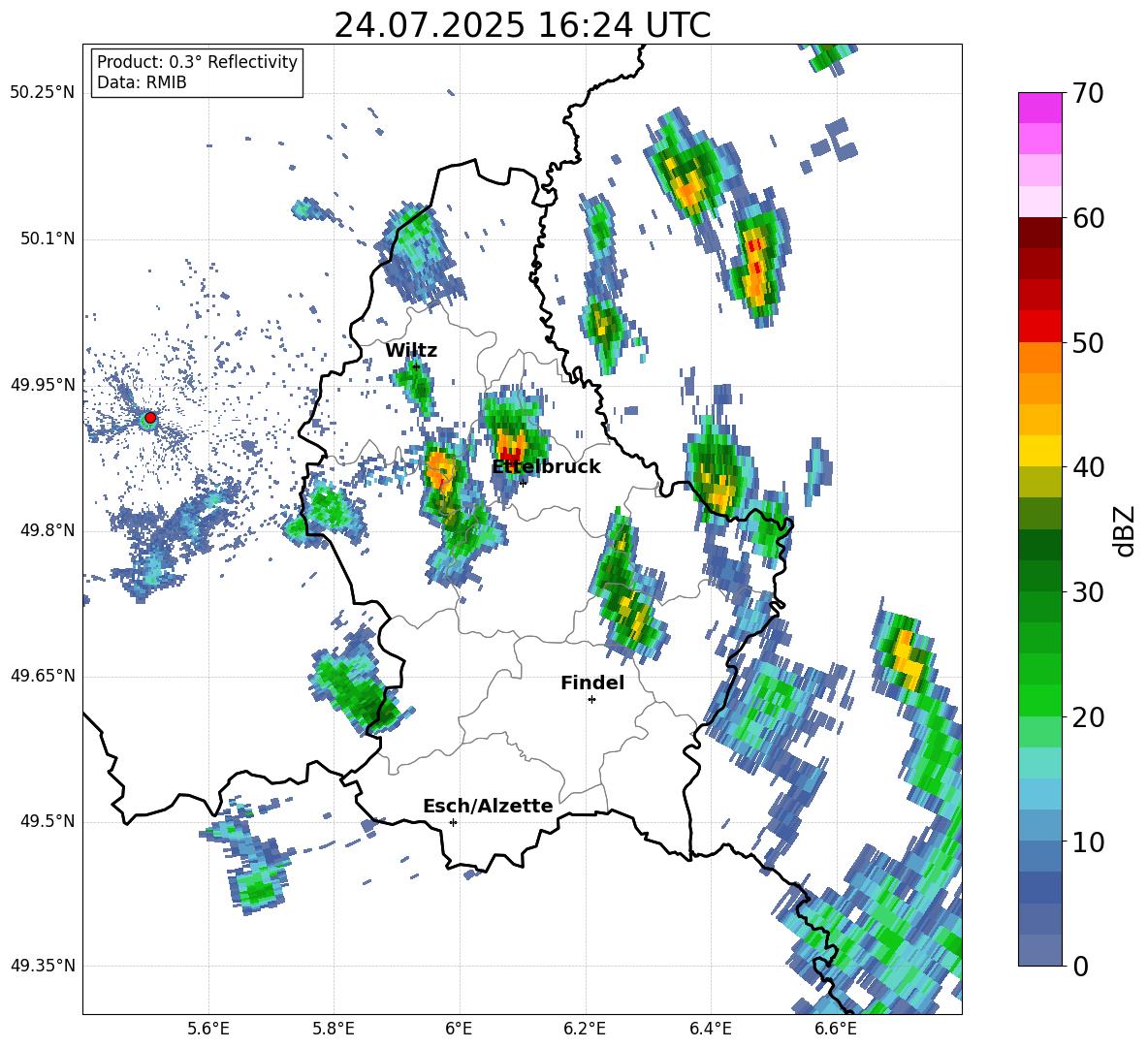1148x1048 pixels.
Task: Click the 6.6°E longitude label
Action: coord(836,1030)
